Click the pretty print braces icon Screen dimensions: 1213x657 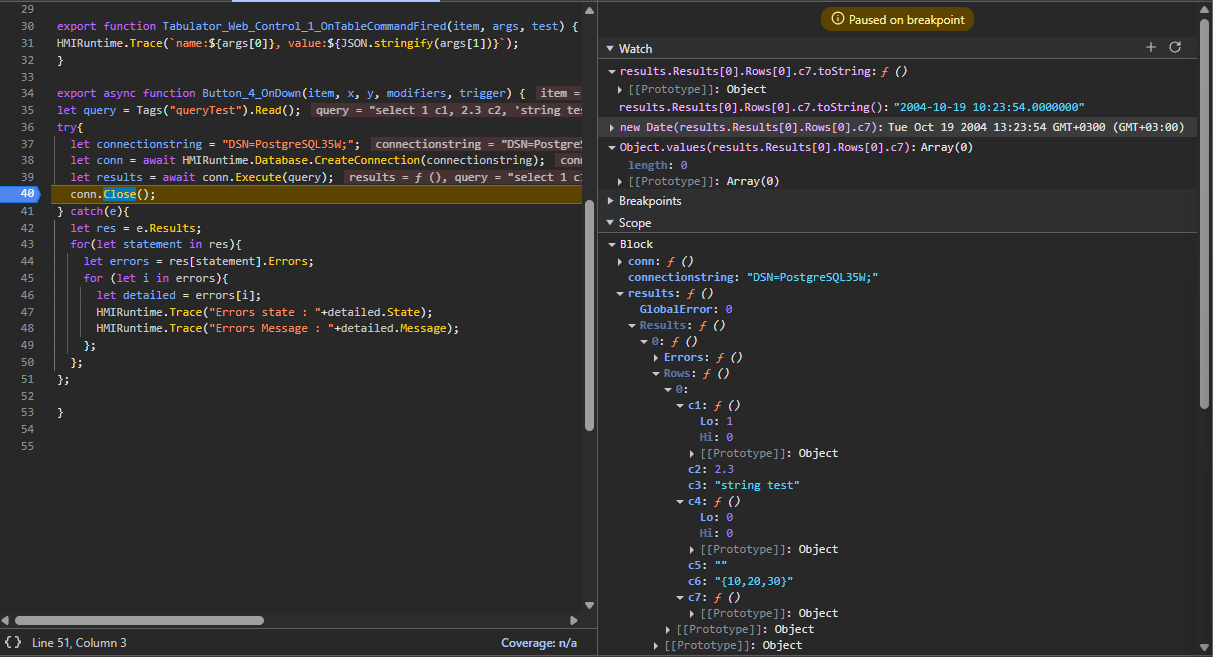pos(13,642)
